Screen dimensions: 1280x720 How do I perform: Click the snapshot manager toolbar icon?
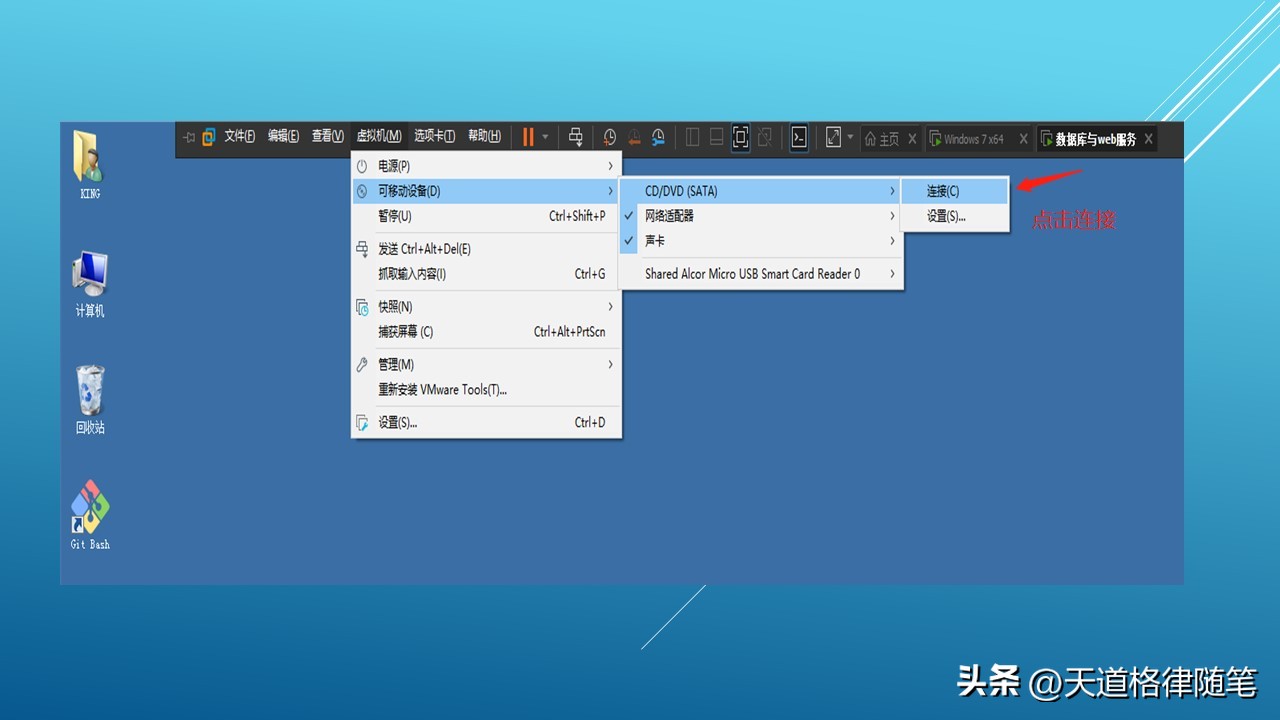click(658, 137)
